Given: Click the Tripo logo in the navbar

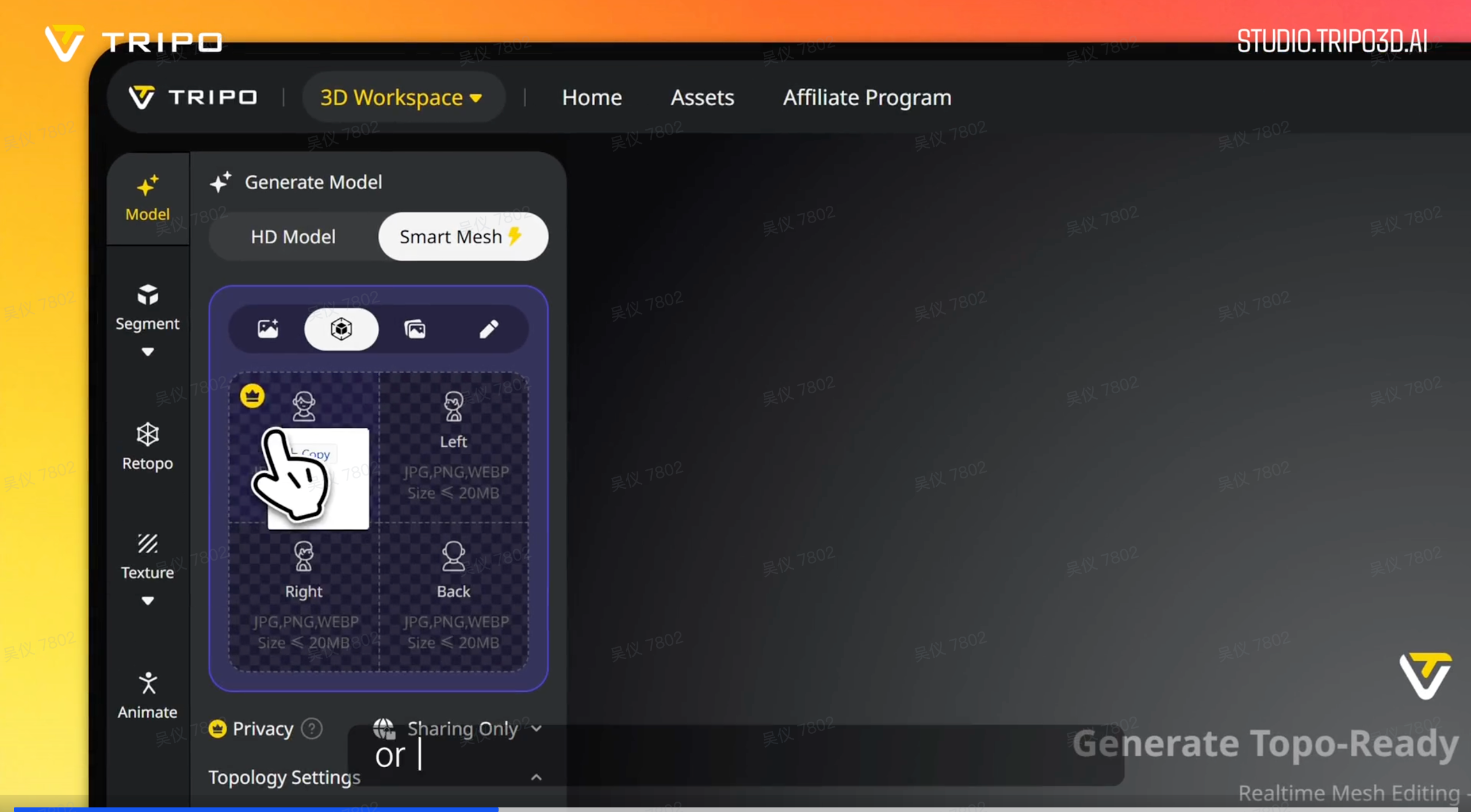Looking at the screenshot, I should pos(193,97).
